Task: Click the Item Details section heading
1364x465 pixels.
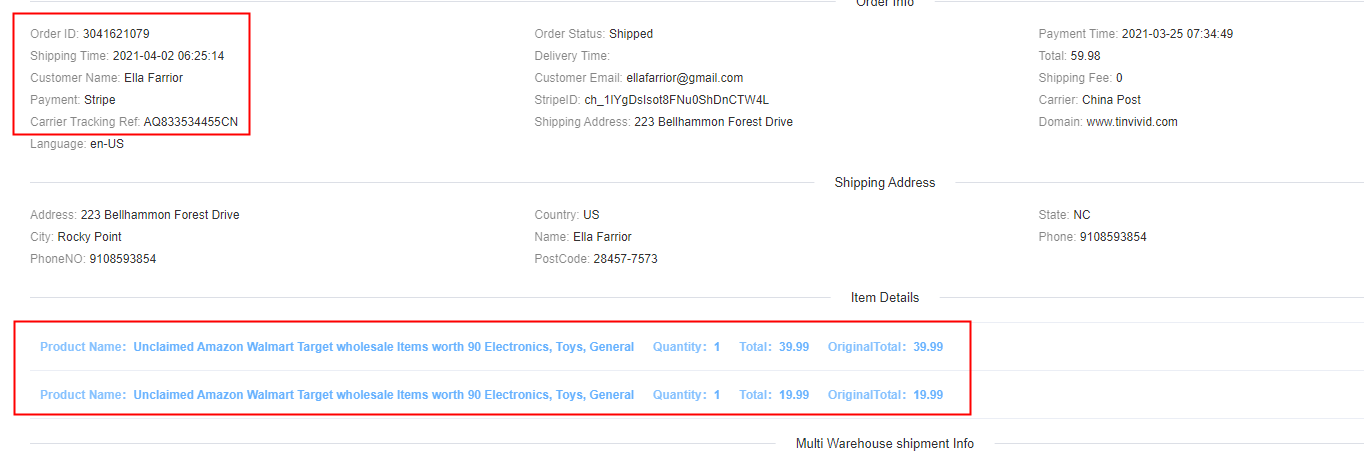Action: click(x=885, y=297)
